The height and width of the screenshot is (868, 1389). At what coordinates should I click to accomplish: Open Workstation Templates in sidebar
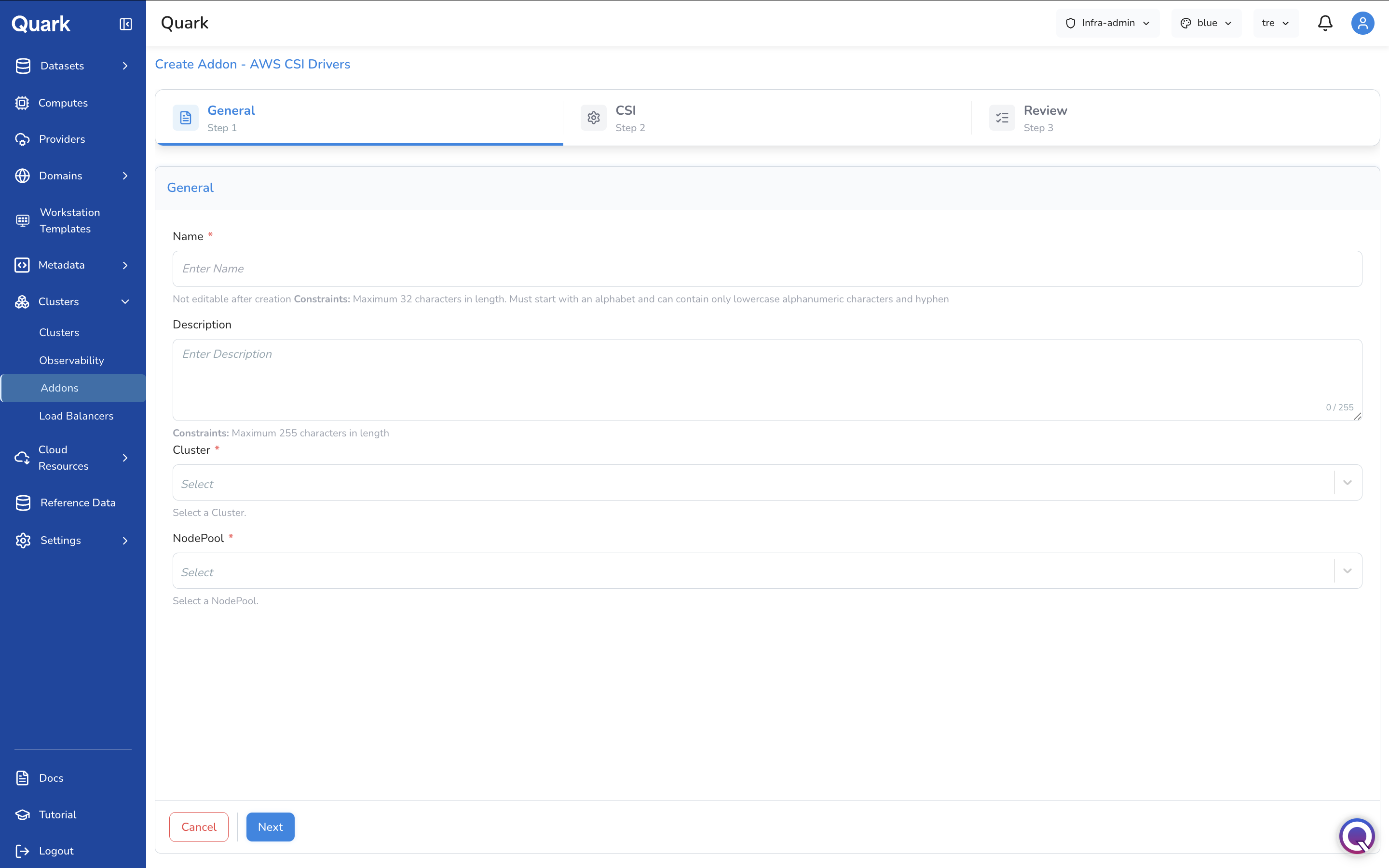[70, 220]
